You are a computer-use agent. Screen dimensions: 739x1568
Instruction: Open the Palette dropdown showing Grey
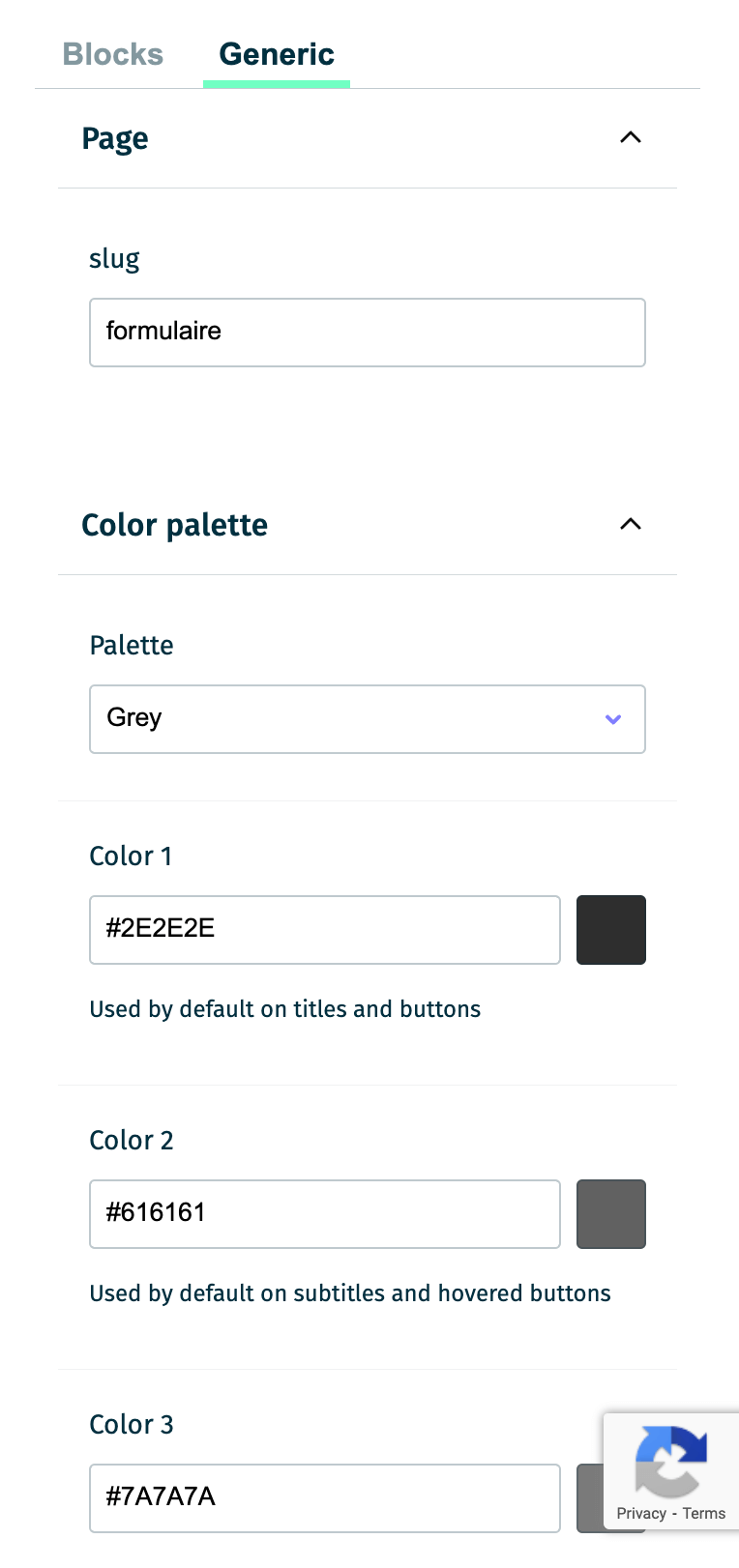(x=367, y=719)
